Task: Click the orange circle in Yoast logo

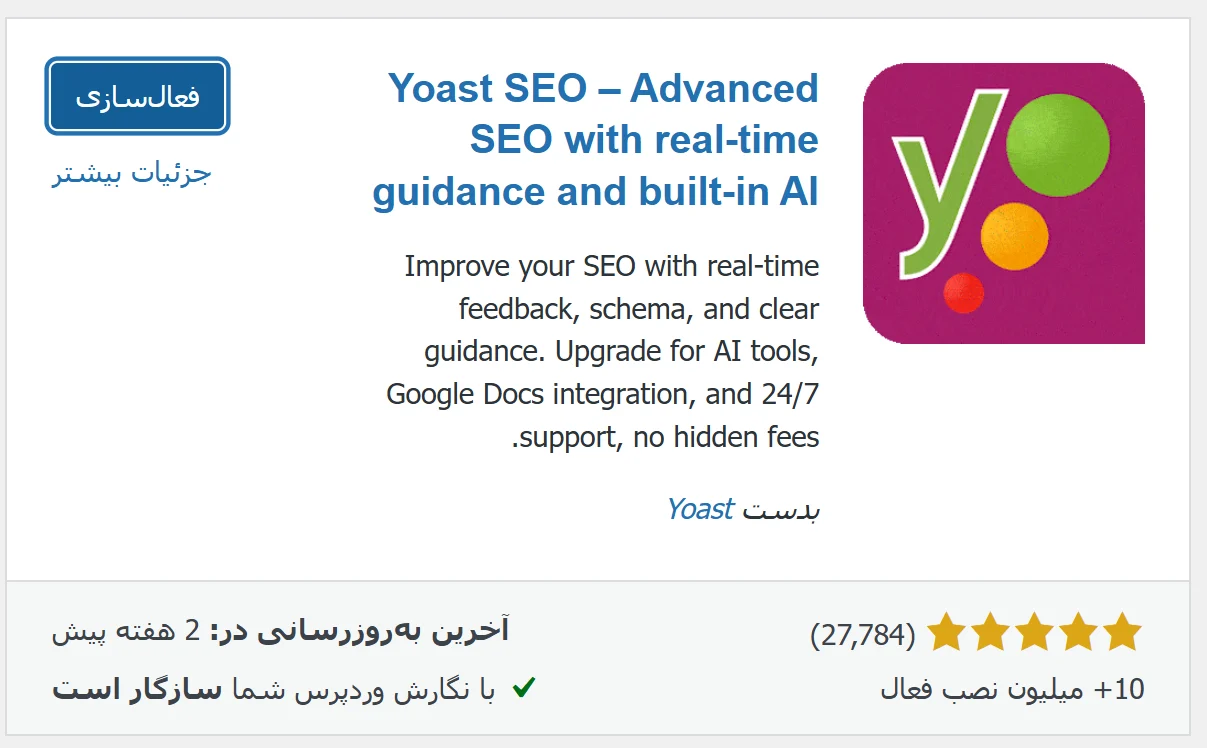Action: click(1014, 237)
